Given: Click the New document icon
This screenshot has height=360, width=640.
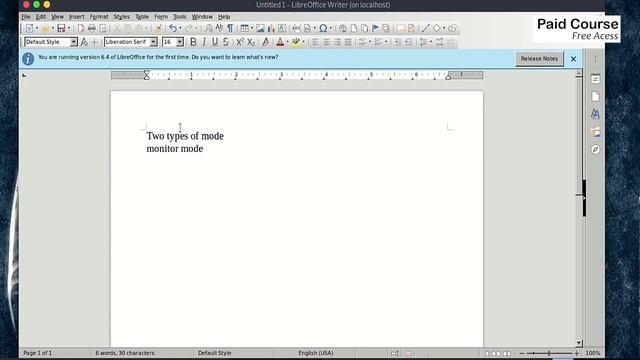Looking at the screenshot, I should pos(30,28).
